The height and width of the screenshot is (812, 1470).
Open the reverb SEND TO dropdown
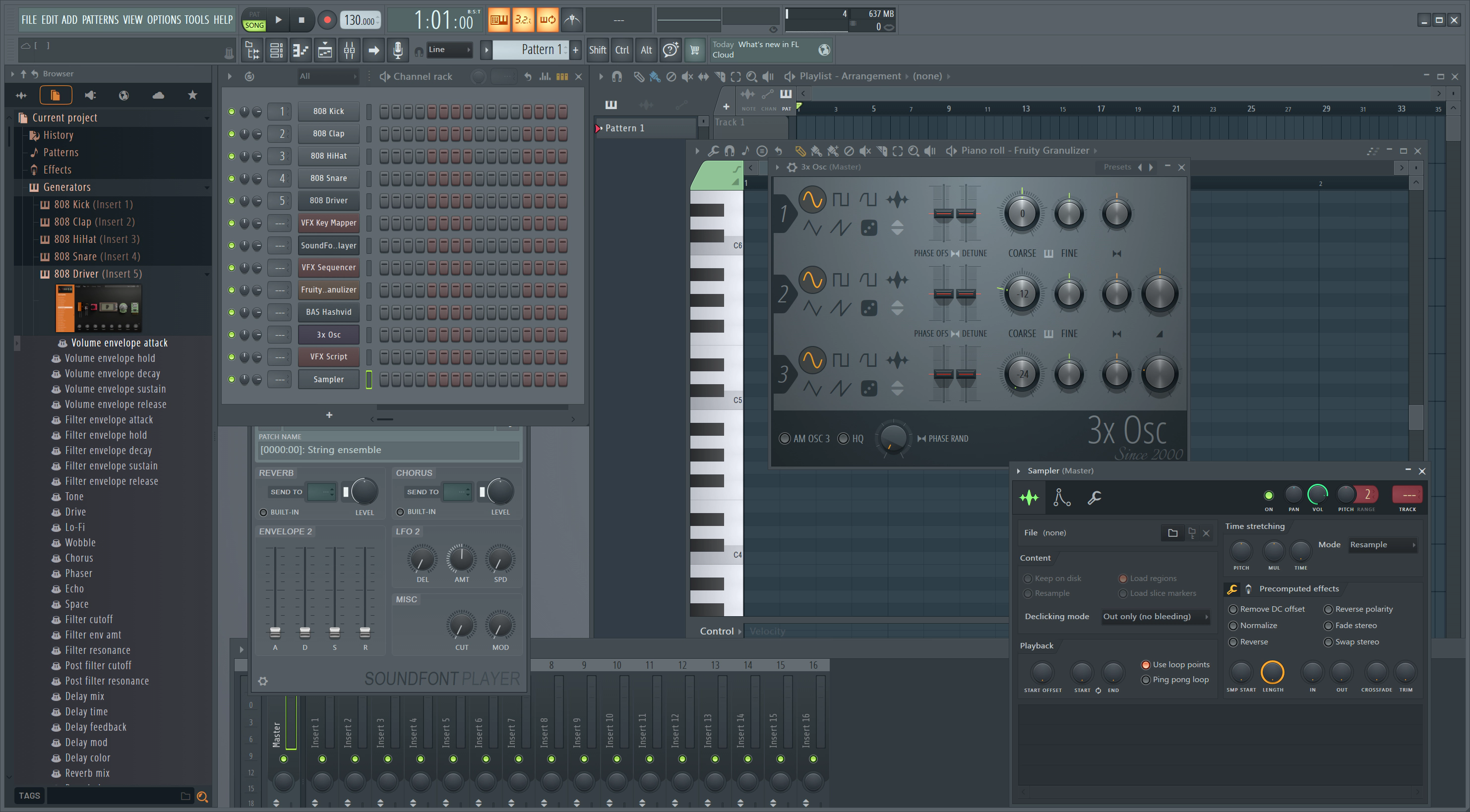[322, 492]
